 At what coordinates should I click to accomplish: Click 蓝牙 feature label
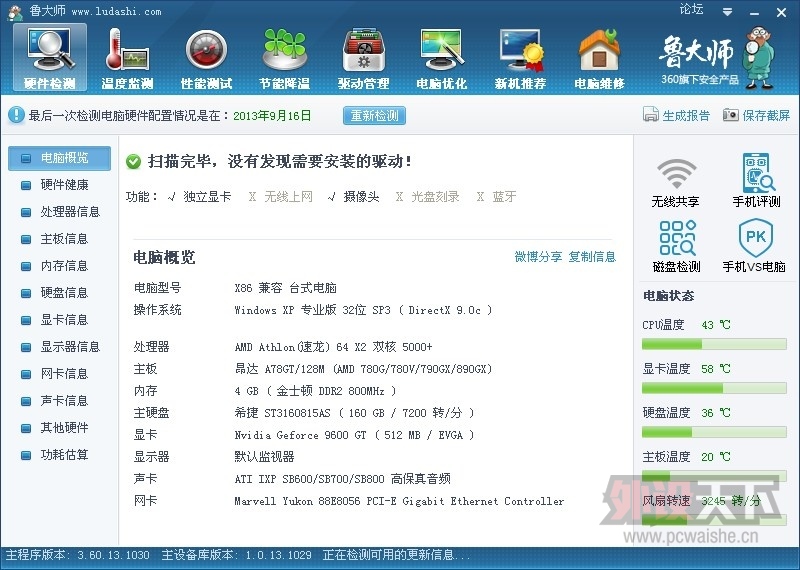(504, 196)
